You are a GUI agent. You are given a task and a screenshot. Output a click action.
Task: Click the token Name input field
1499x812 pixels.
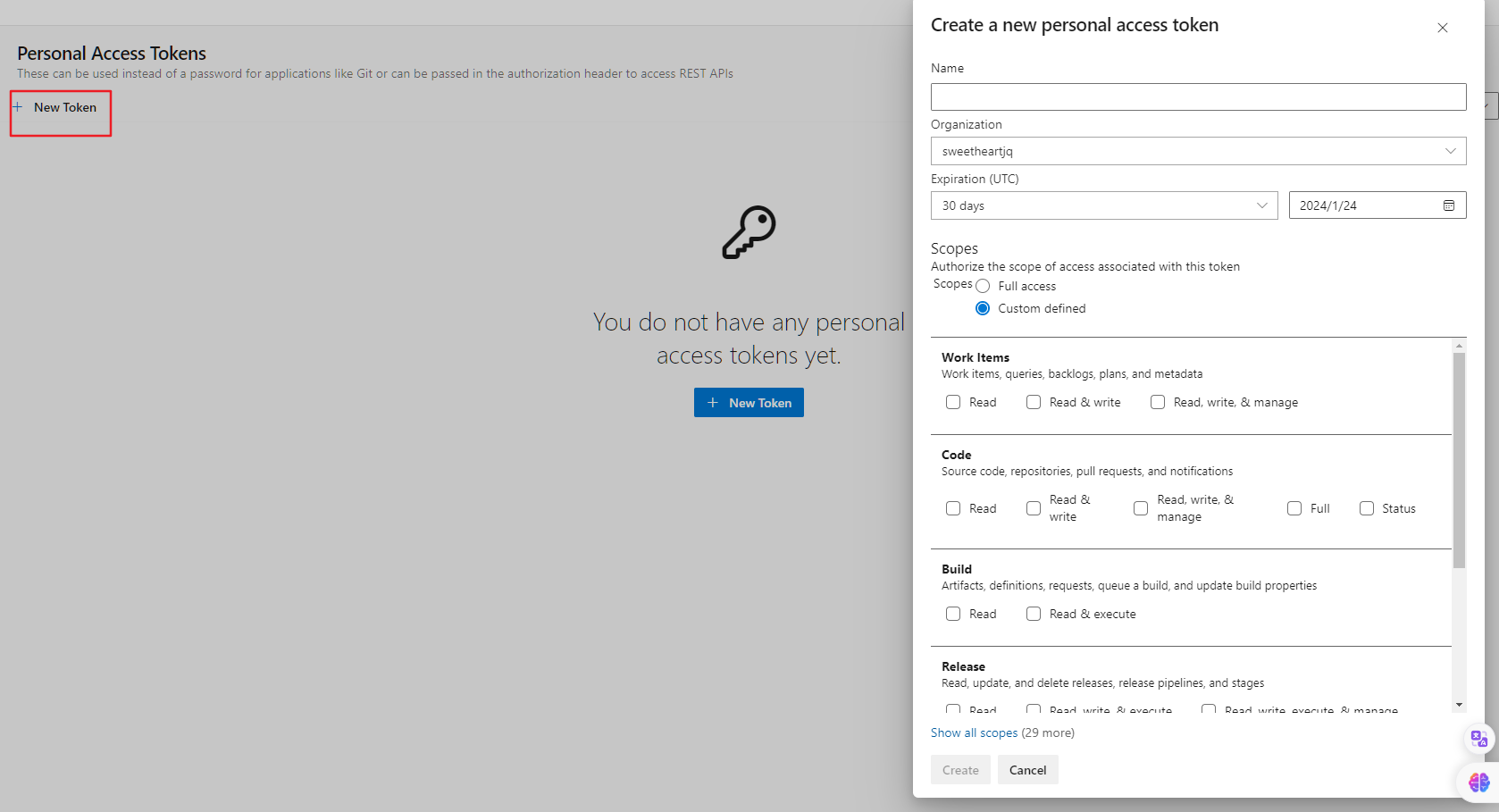click(x=1198, y=96)
